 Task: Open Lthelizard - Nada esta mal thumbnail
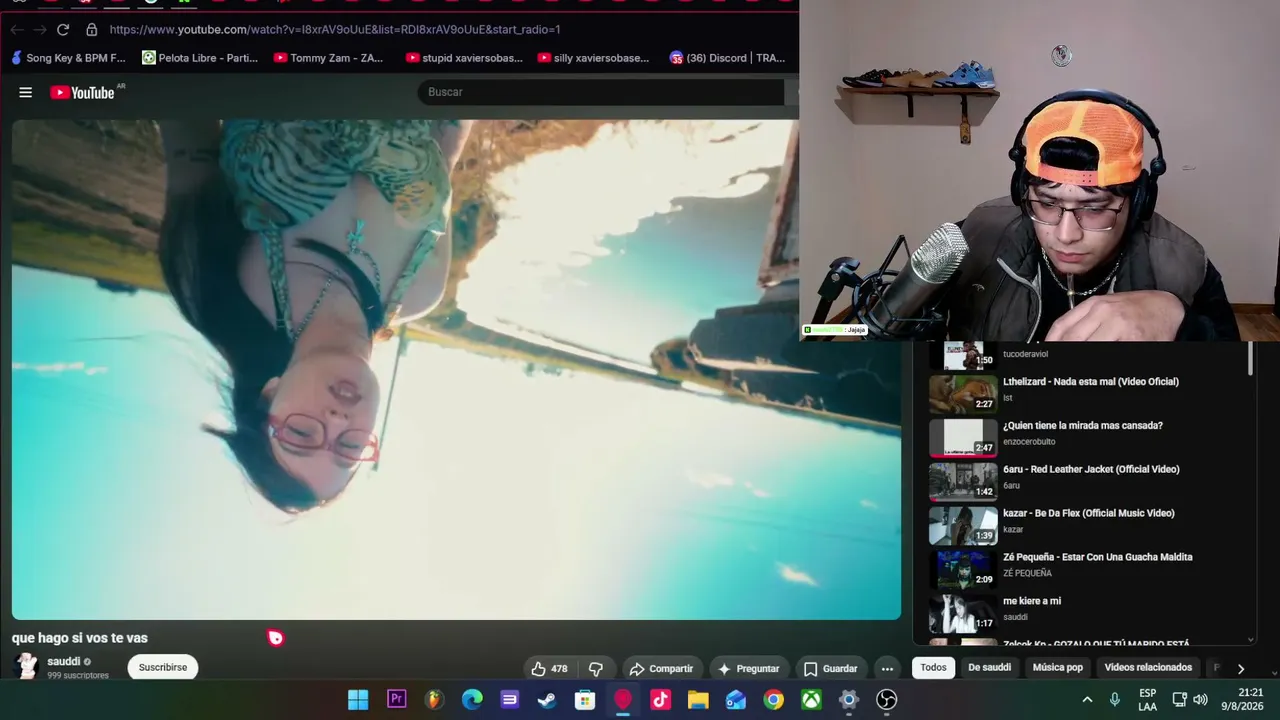pyautogui.click(x=963, y=394)
